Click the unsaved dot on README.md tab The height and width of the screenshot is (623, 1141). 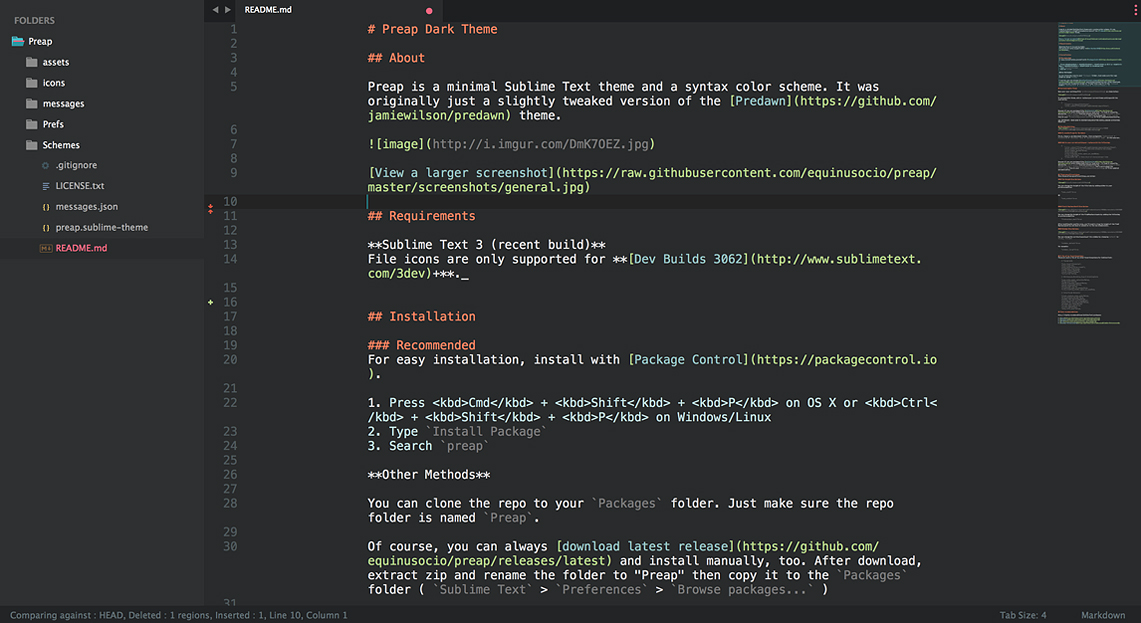click(x=429, y=11)
